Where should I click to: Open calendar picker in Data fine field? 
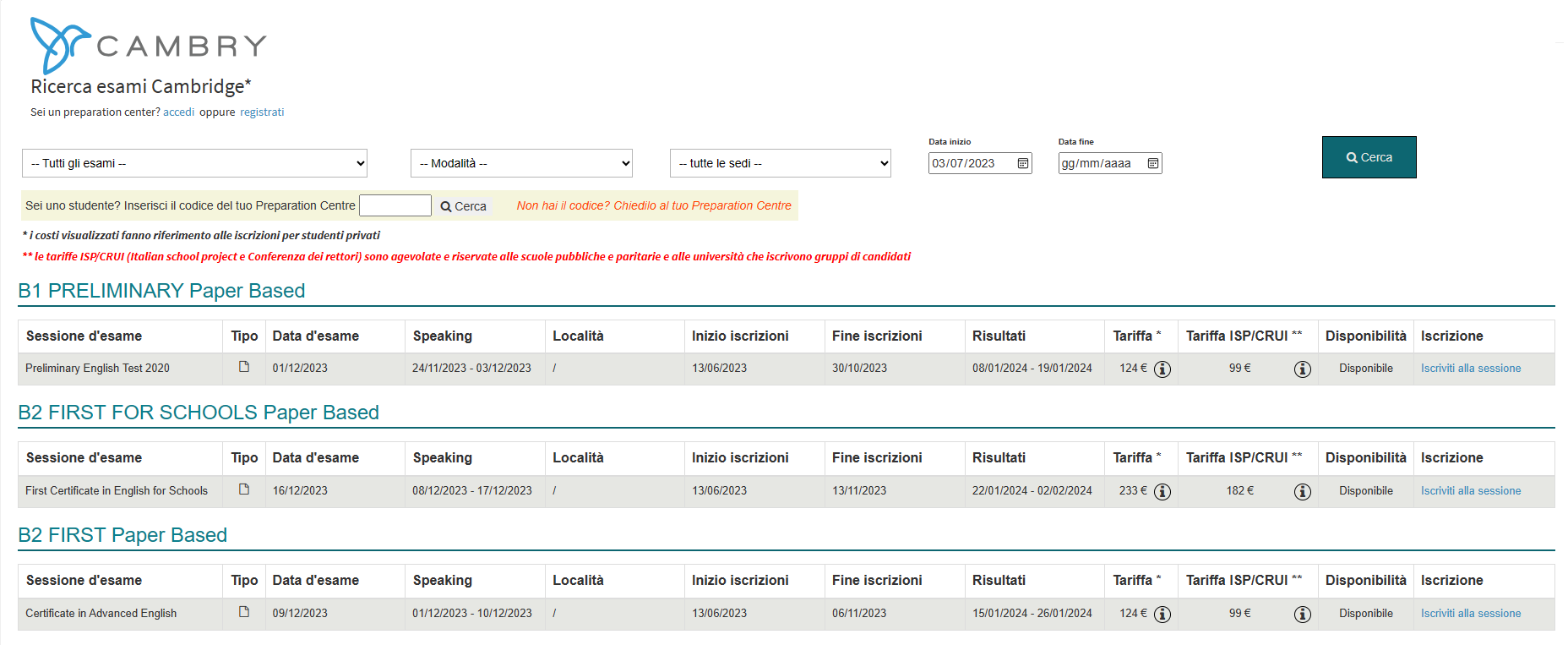[x=1152, y=163]
